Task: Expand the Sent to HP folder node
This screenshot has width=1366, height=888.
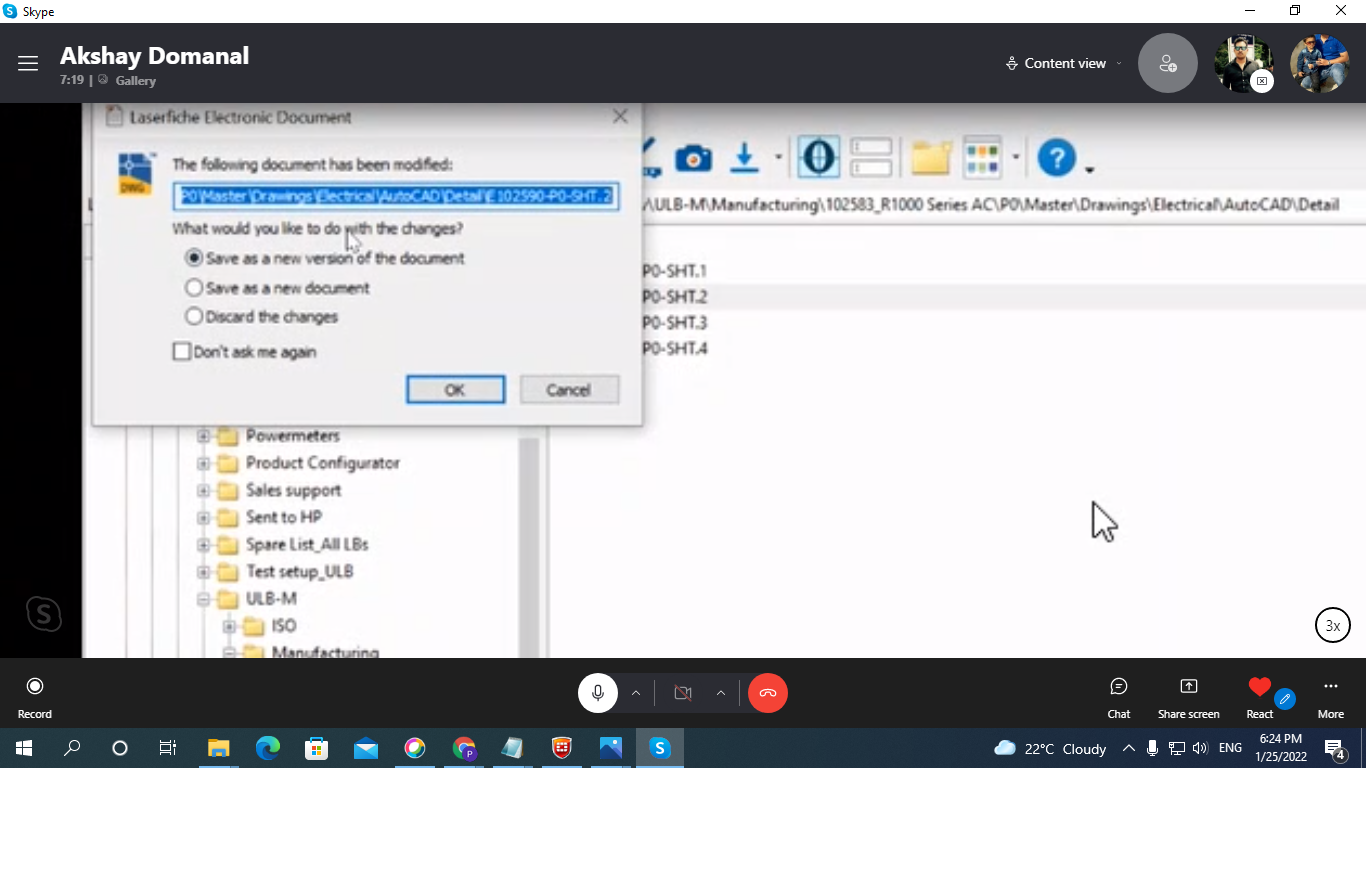Action: tap(204, 517)
